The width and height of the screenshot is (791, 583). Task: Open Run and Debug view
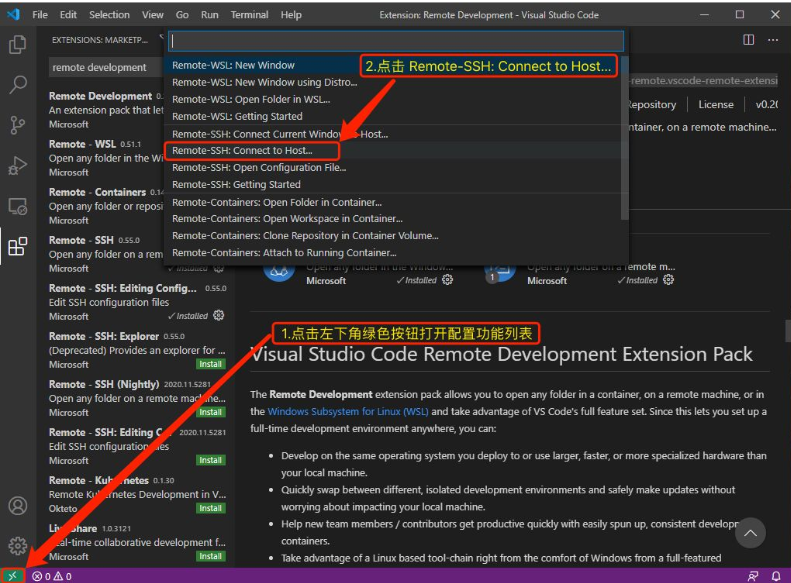click(x=18, y=165)
